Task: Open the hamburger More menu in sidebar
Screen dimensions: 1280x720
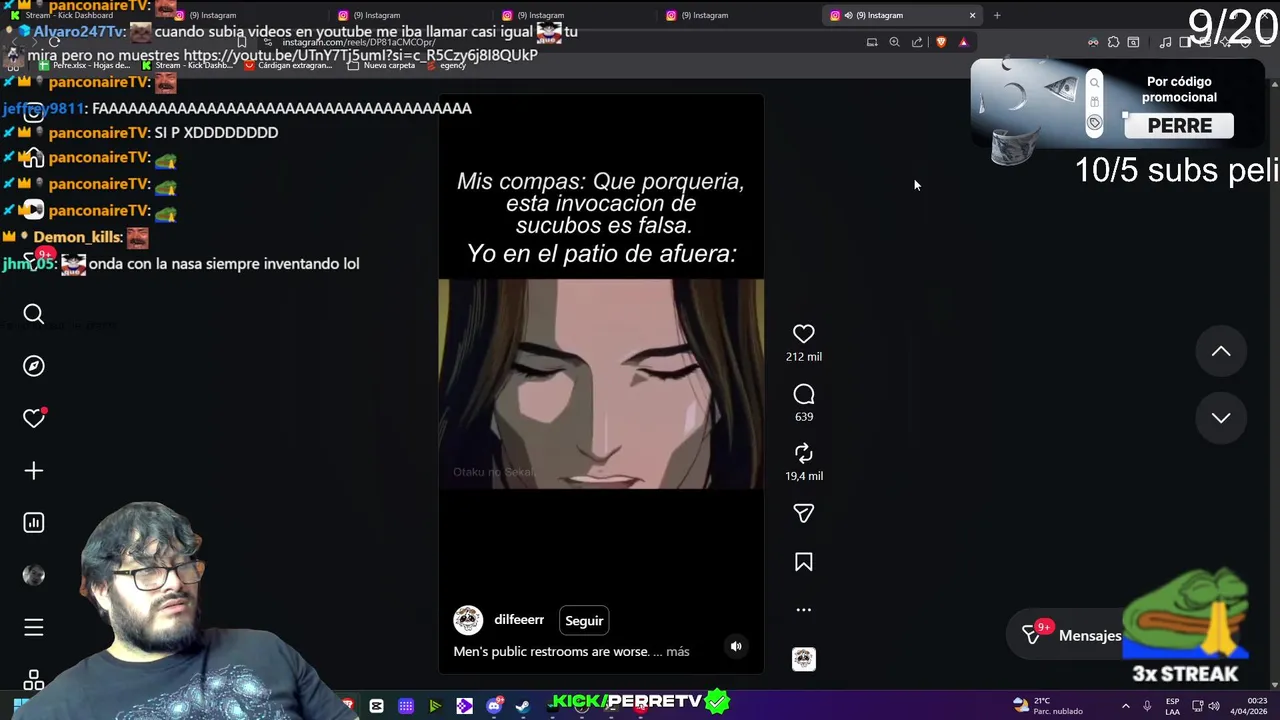Action: pyautogui.click(x=33, y=627)
